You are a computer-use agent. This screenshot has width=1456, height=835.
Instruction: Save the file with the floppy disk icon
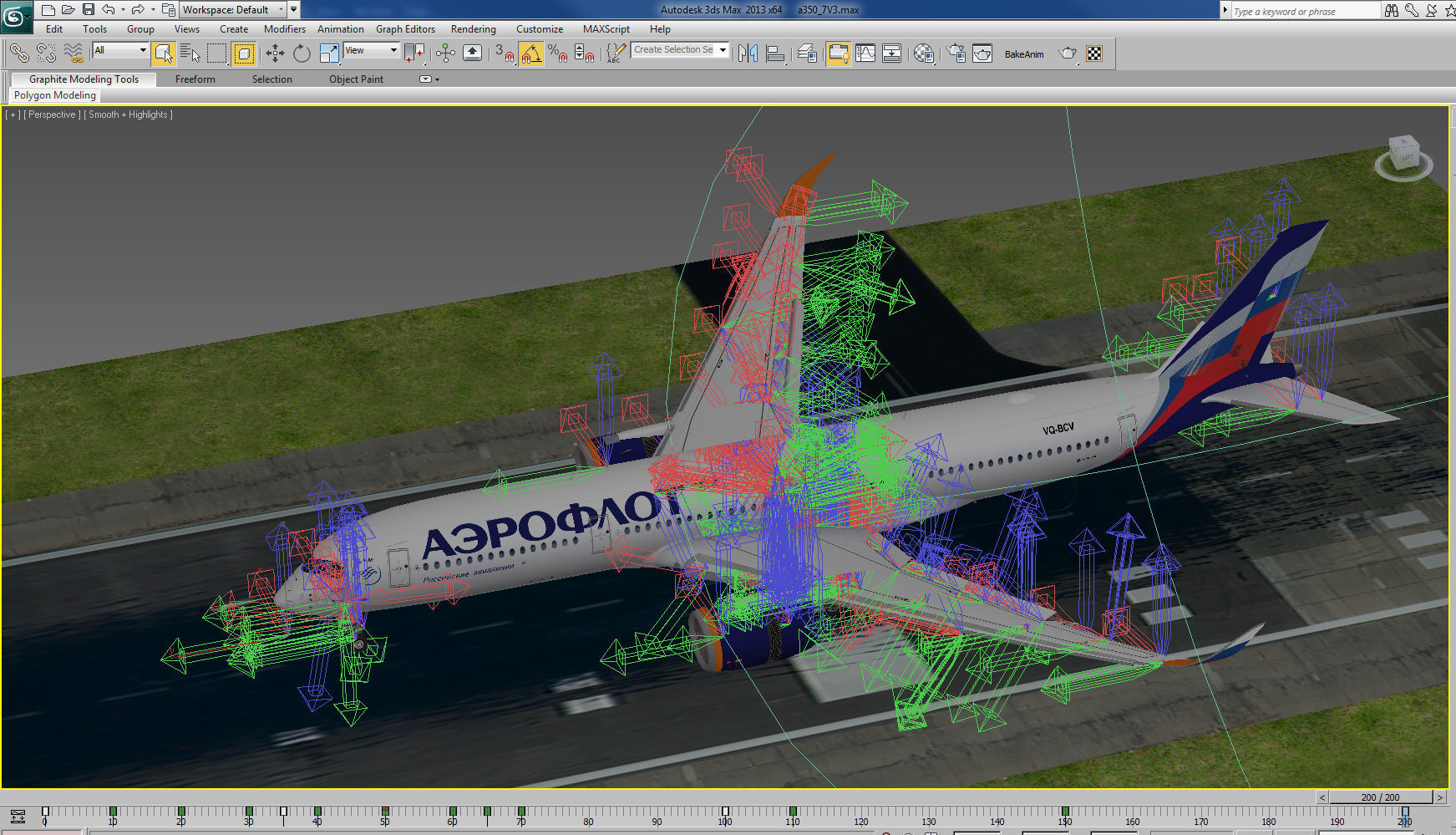[x=89, y=10]
